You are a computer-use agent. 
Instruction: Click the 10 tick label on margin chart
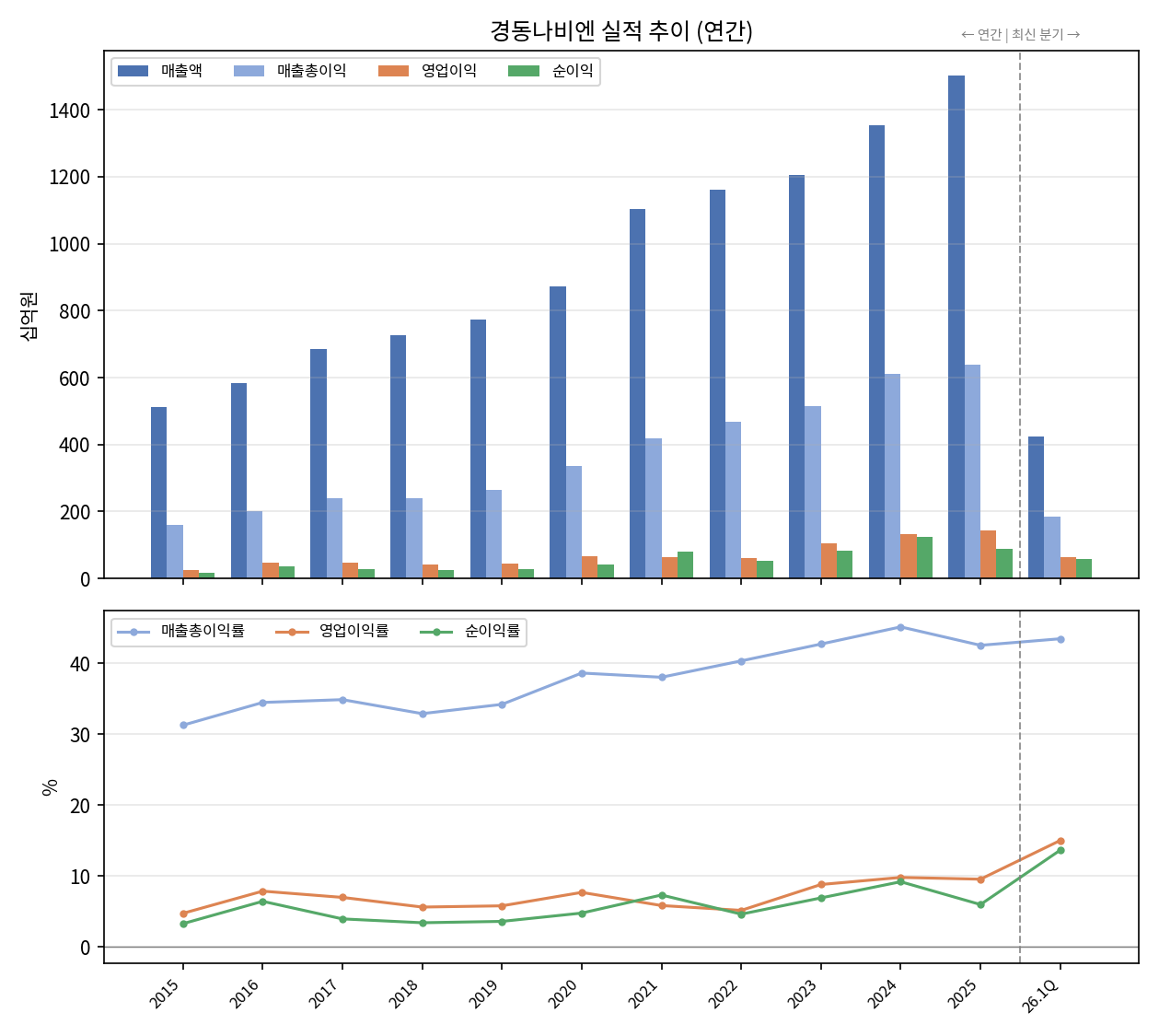(x=81, y=877)
